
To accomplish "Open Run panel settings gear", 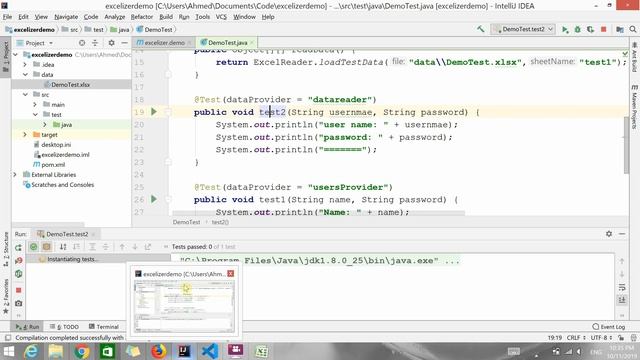I will coord(609,234).
